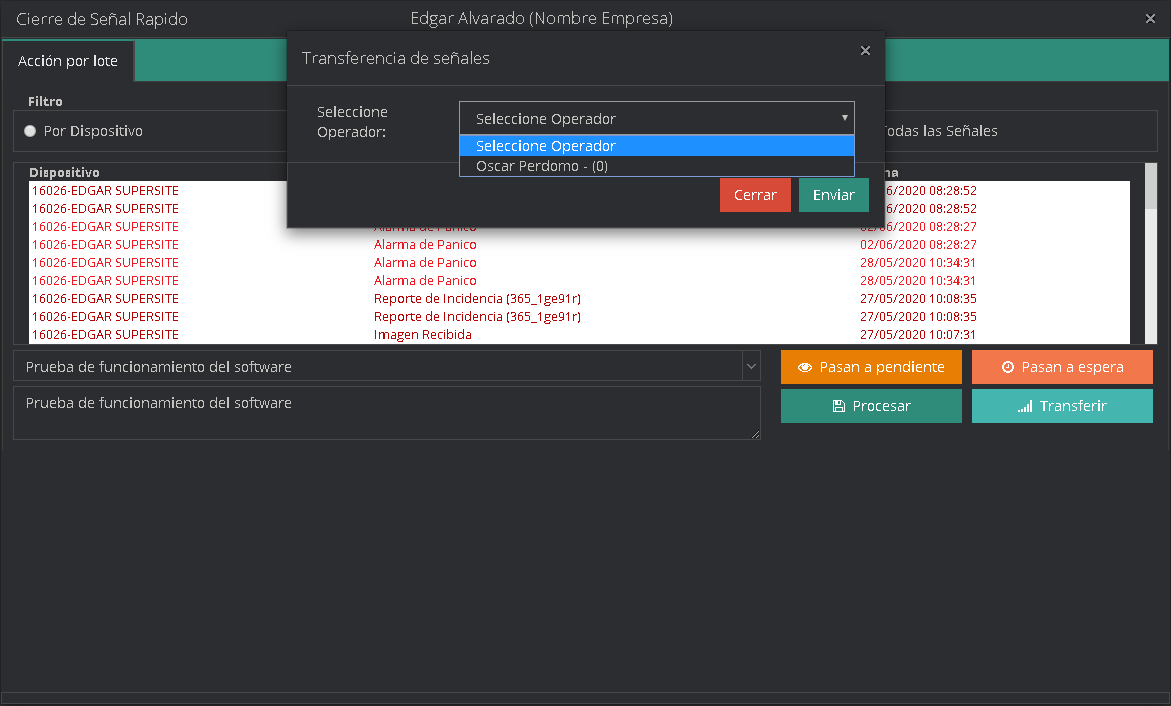Screen dimensions: 1171x706
Task: Click the clock icon on Pasan a espera
Action: pyautogui.click(x=1008, y=367)
